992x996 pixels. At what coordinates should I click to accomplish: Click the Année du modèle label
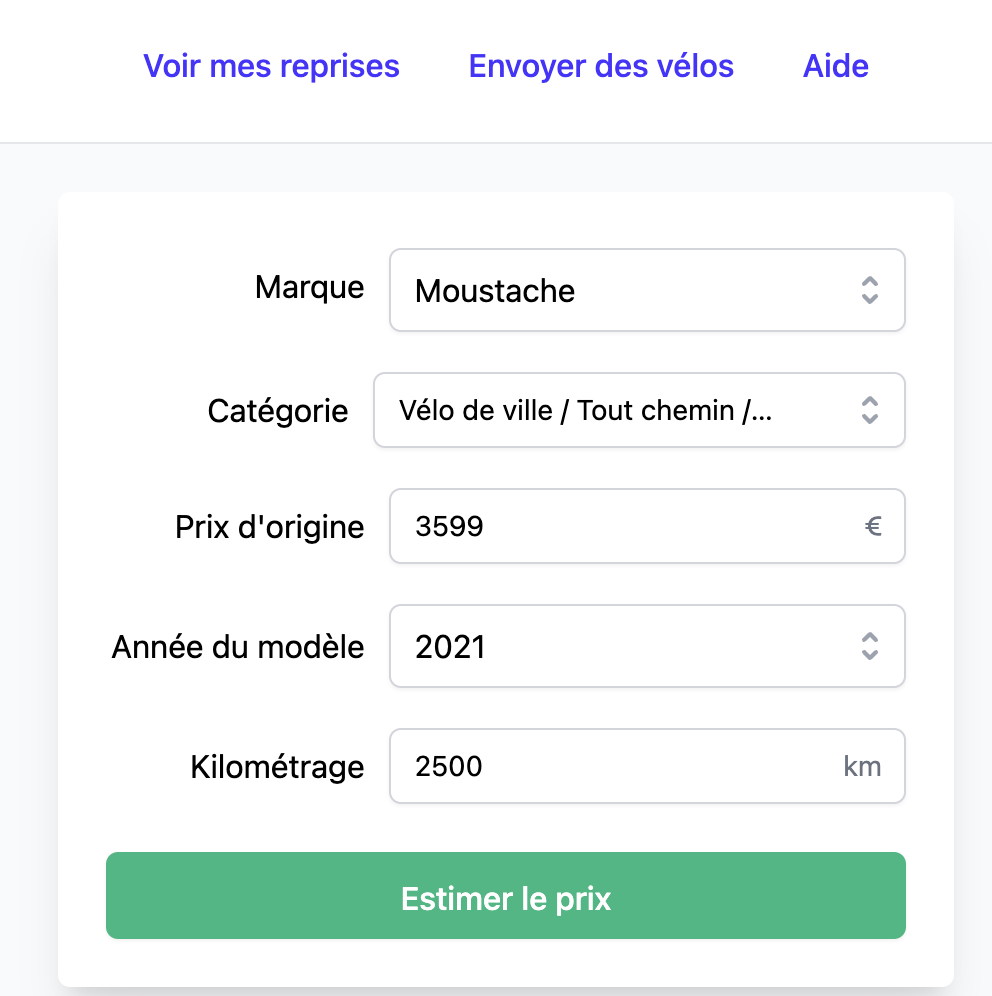click(238, 647)
